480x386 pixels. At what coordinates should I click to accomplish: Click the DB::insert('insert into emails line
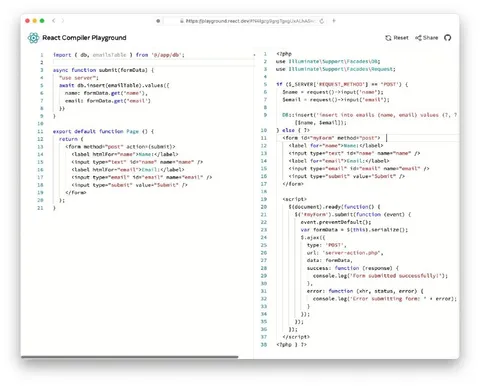(370, 115)
